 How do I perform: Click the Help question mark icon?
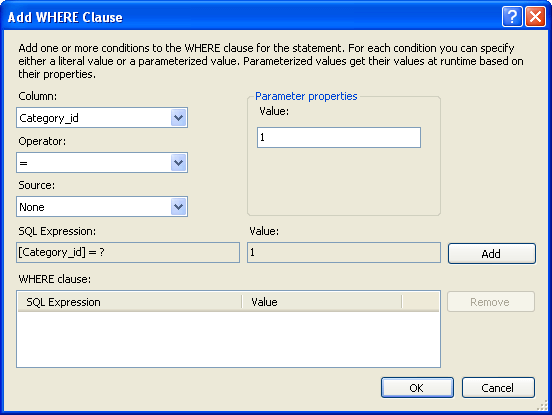[512, 17]
